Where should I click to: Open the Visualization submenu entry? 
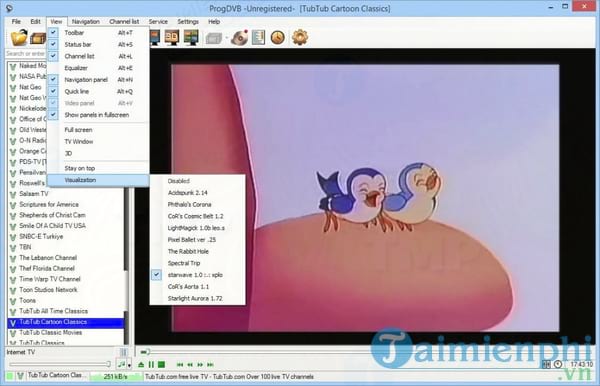click(98, 180)
